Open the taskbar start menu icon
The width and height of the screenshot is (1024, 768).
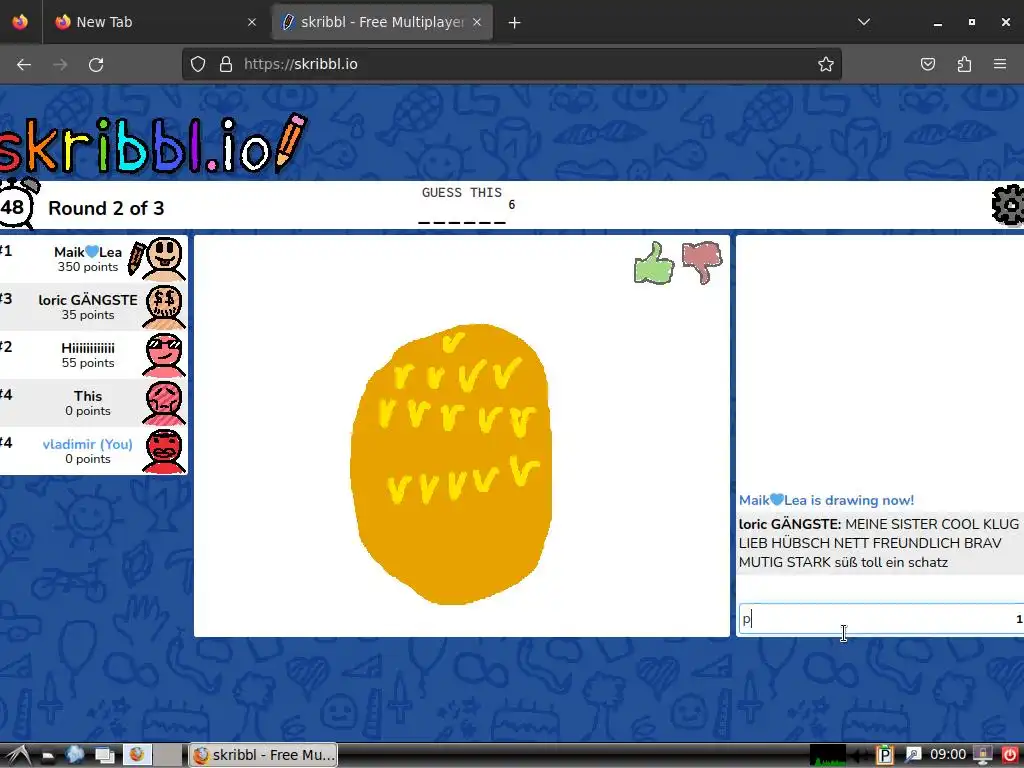tap(17, 755)
